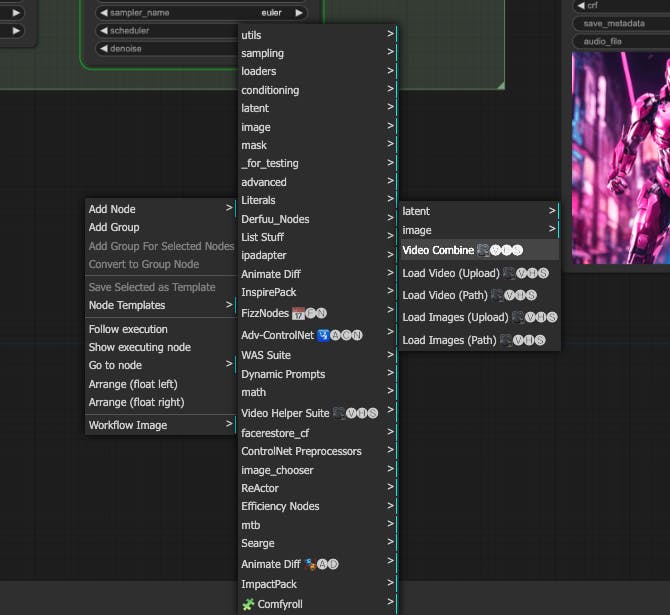Image resolution: width=670 pixels, height=615 pixels.
Task: Open the _for_testing submenu
Action: pyautogui.click(x=317, y=163)
